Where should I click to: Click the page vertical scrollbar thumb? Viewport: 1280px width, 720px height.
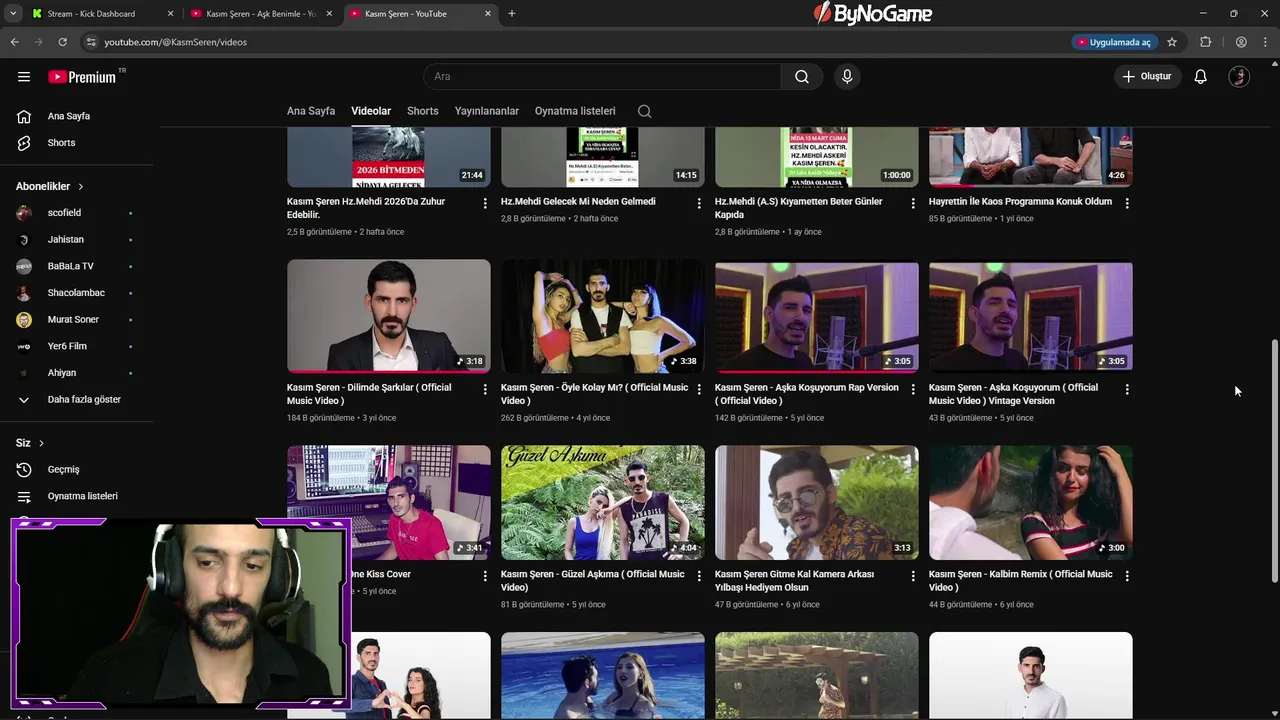pos(1274,460)
